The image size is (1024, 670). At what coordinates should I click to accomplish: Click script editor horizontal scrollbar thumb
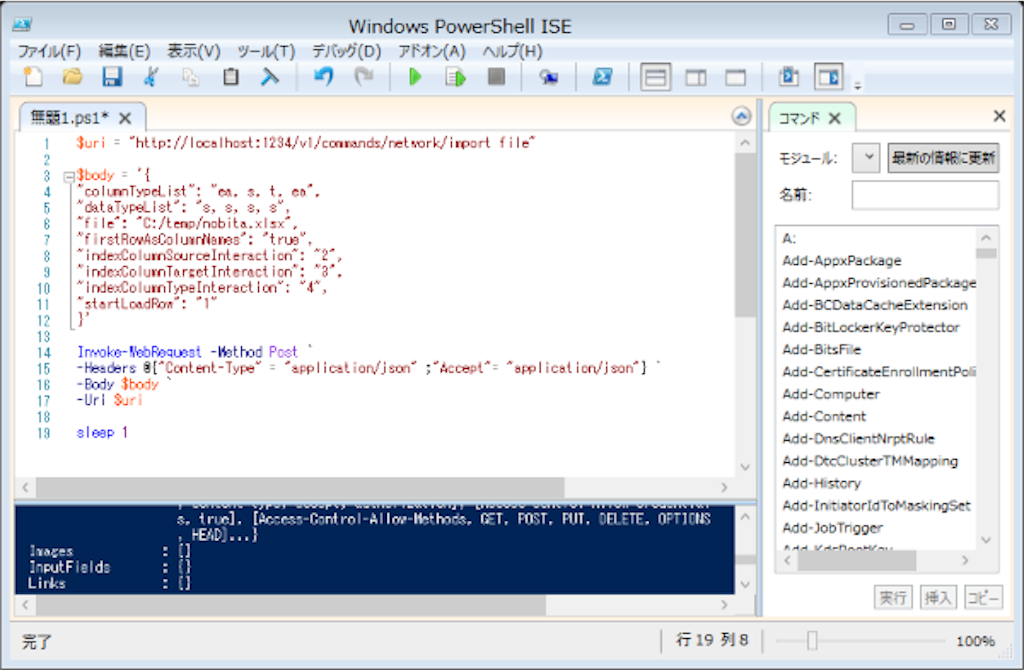(300, 487)
